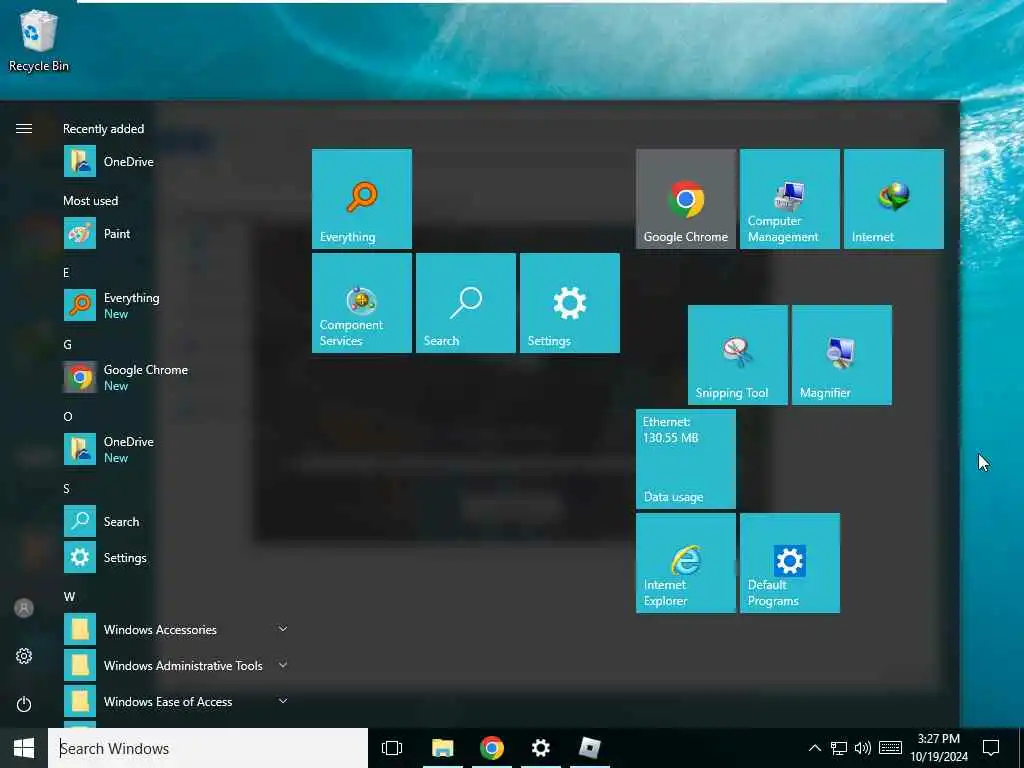Jump to the letter O header
This screenshot has width=1024, height=768.
(x=68, y=416)
